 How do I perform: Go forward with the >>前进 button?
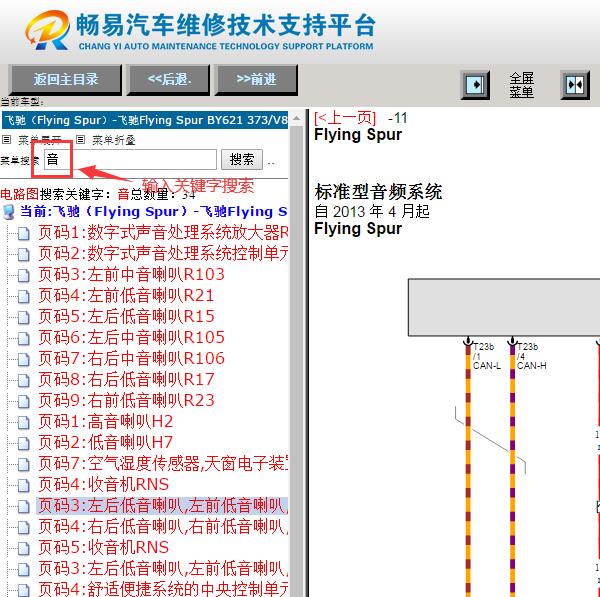(x=256, y=80)
